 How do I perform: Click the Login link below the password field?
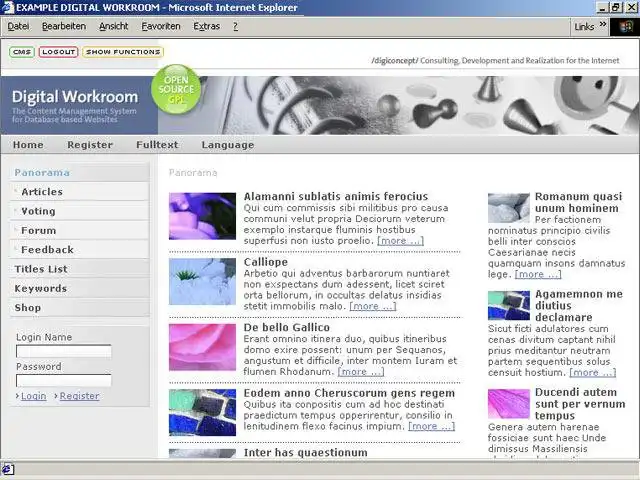[33, 396]
